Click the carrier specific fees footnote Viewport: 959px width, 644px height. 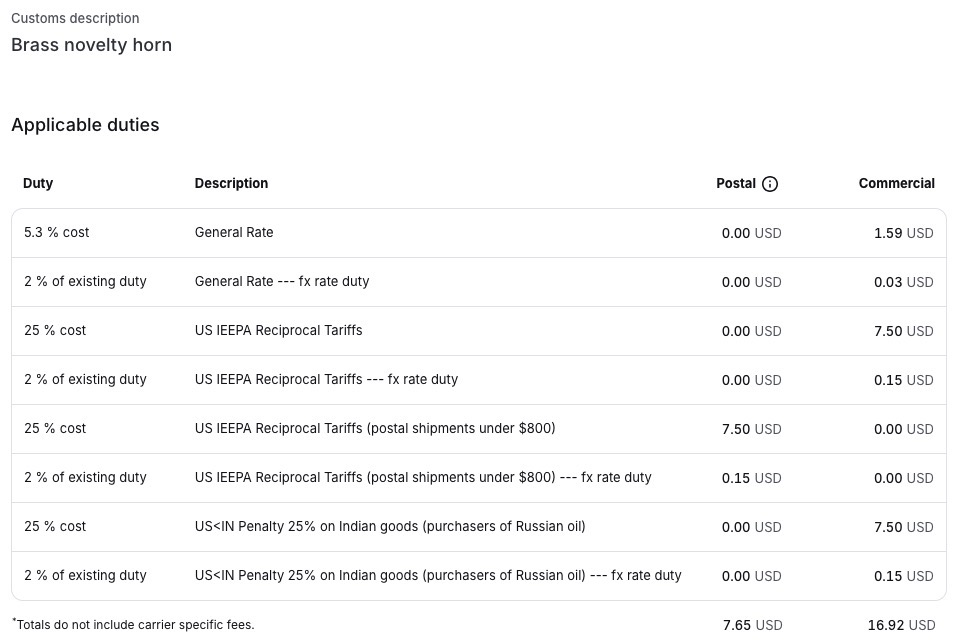[x=134, y=625]
